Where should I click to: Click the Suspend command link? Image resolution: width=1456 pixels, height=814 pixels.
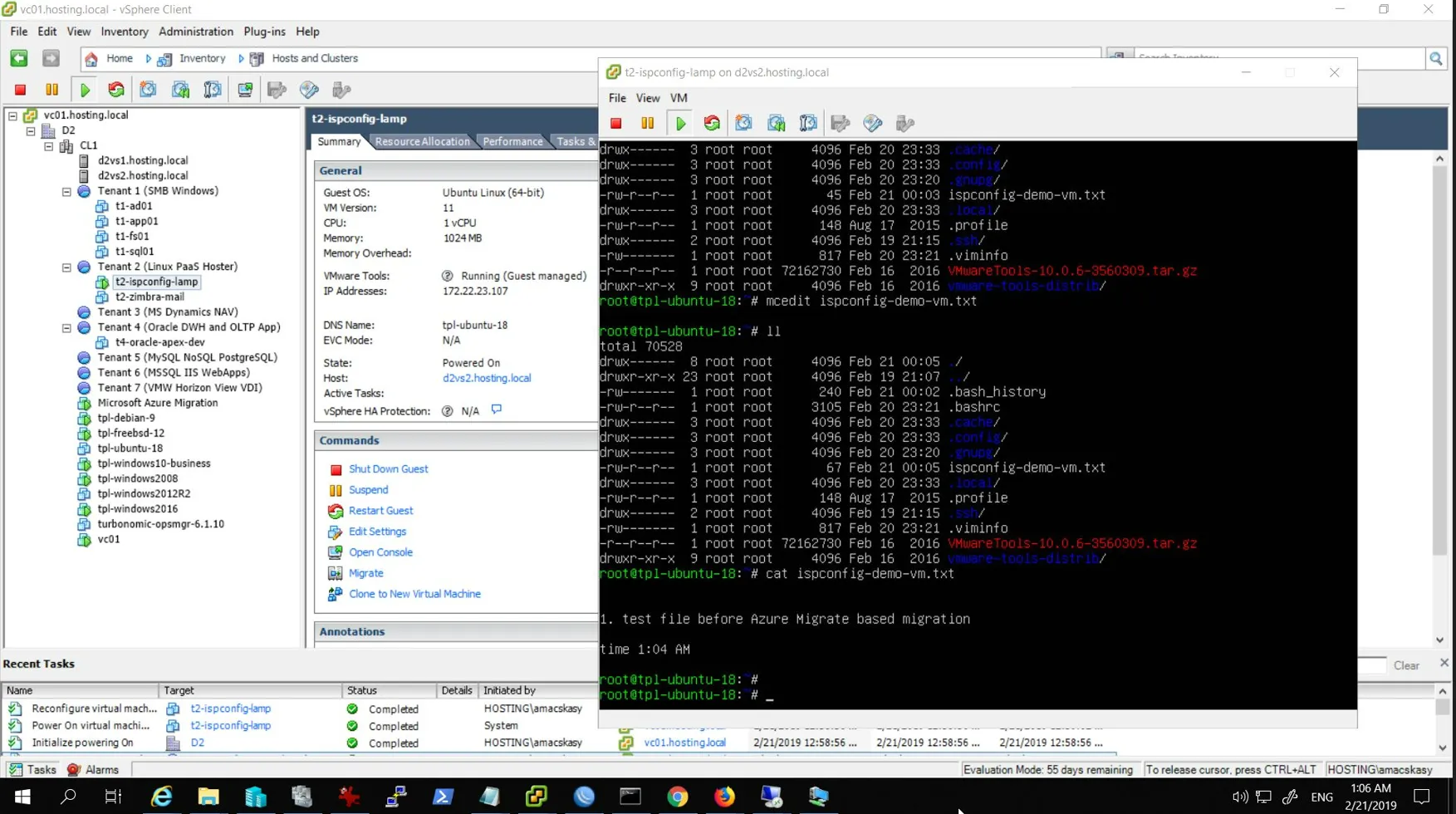pos(368,490)
